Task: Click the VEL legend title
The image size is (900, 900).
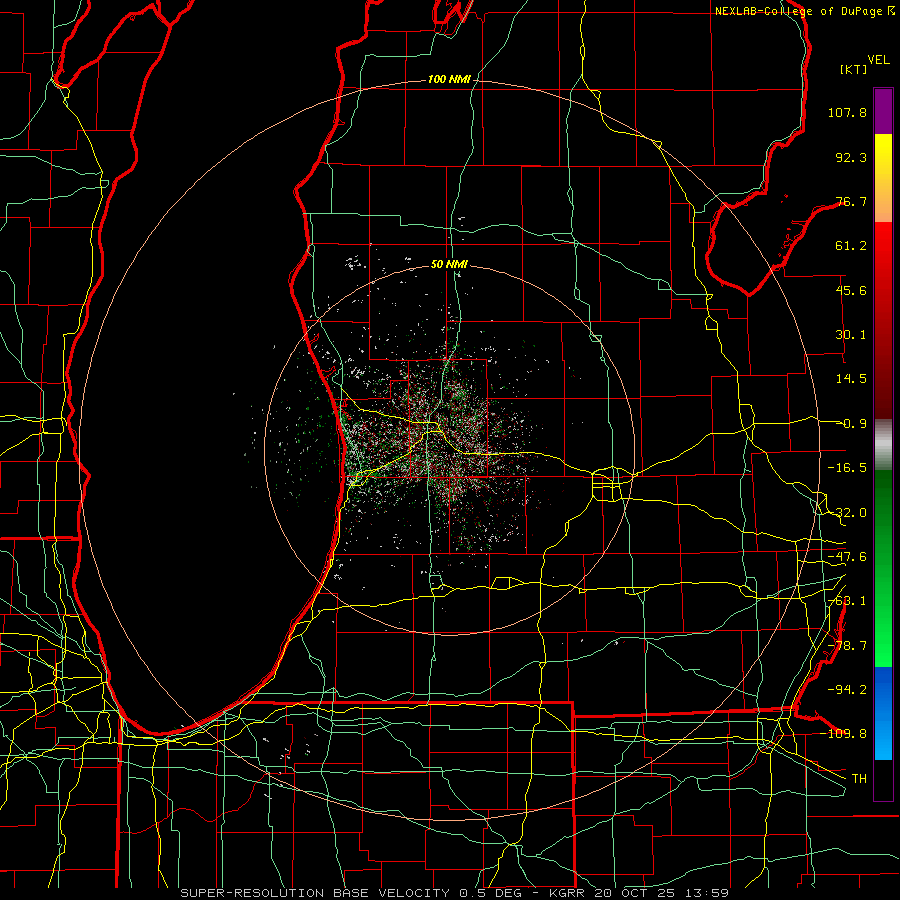Action: [x=878, y=60]
